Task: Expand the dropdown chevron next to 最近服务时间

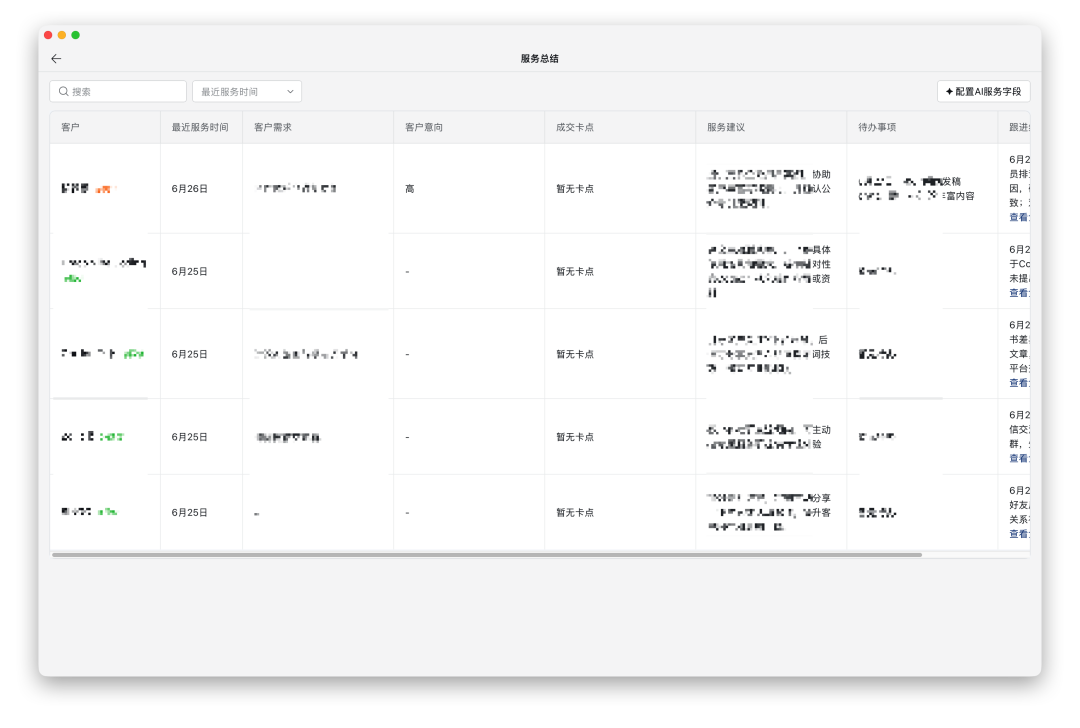Action: click(x=290, y=92)
